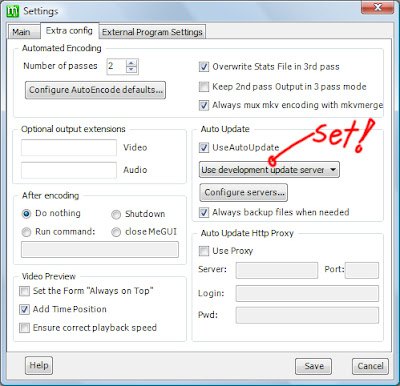
Task: Toggle the Add Time Position checkbox
Action: coord(24,309)
